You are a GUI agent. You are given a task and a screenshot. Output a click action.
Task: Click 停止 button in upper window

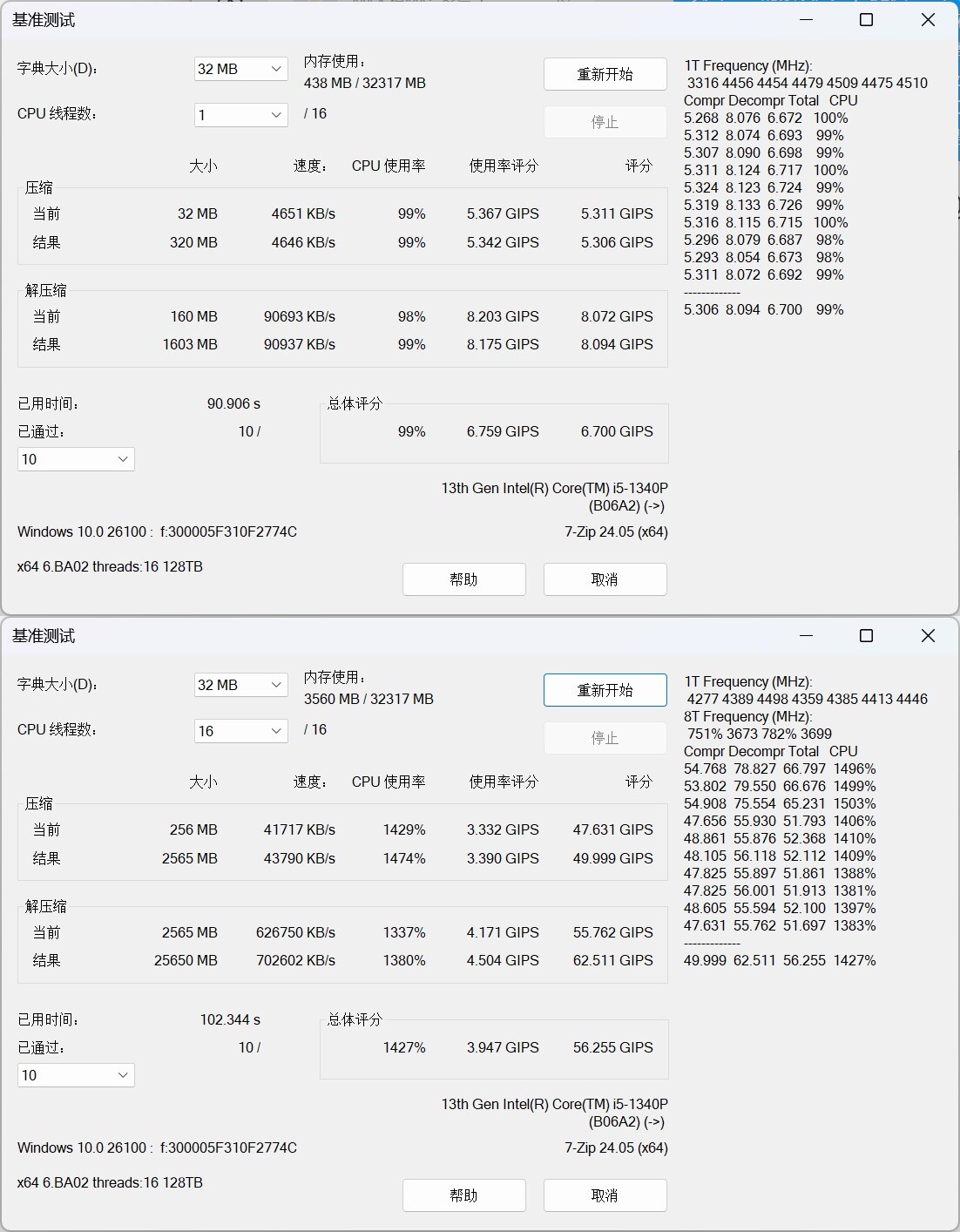coord(605,122)
